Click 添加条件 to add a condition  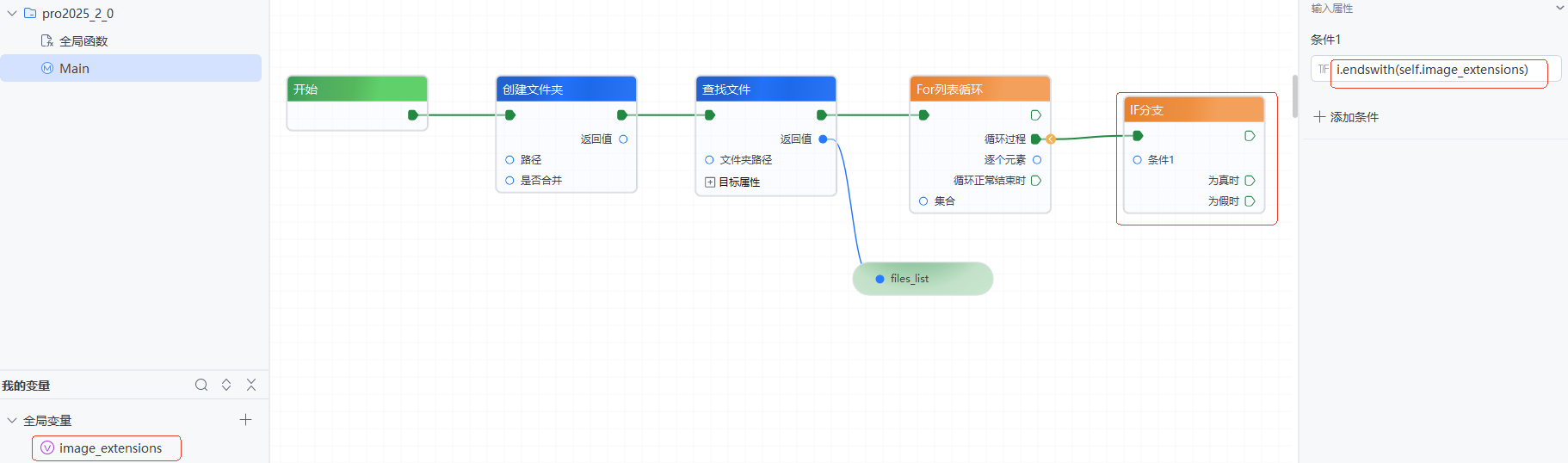(x=1346, y=117)
